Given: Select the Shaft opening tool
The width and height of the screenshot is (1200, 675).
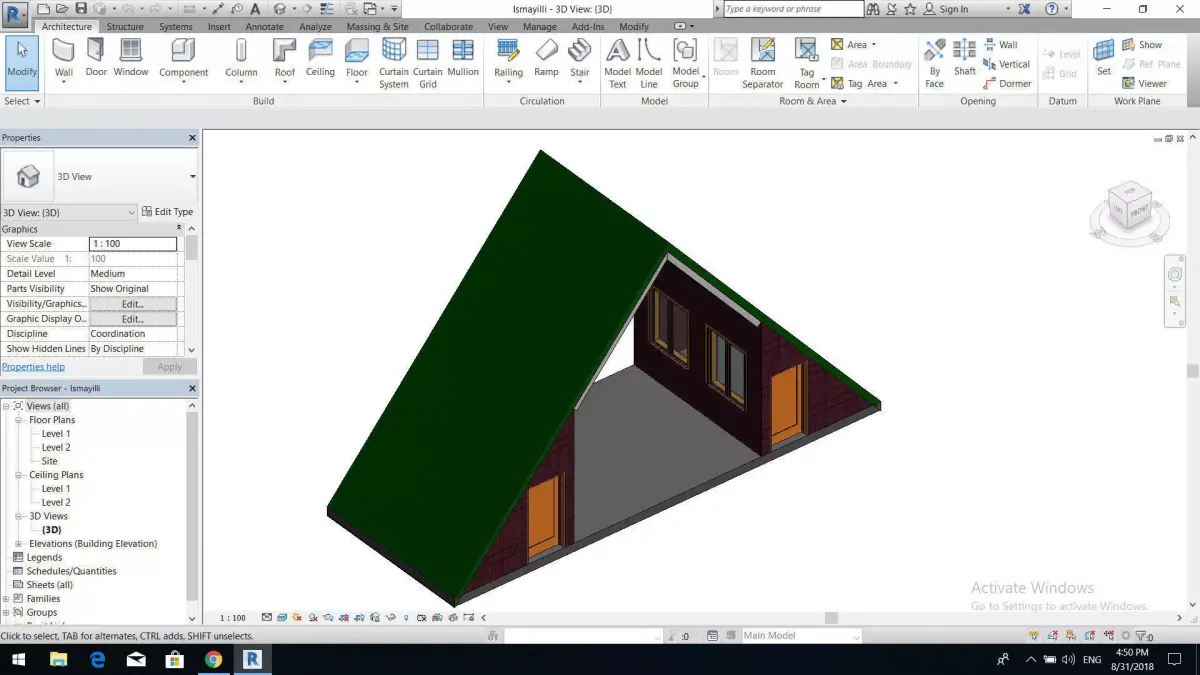Looking at the screenshot, I should pyautogui.click(x=965, y=58).
